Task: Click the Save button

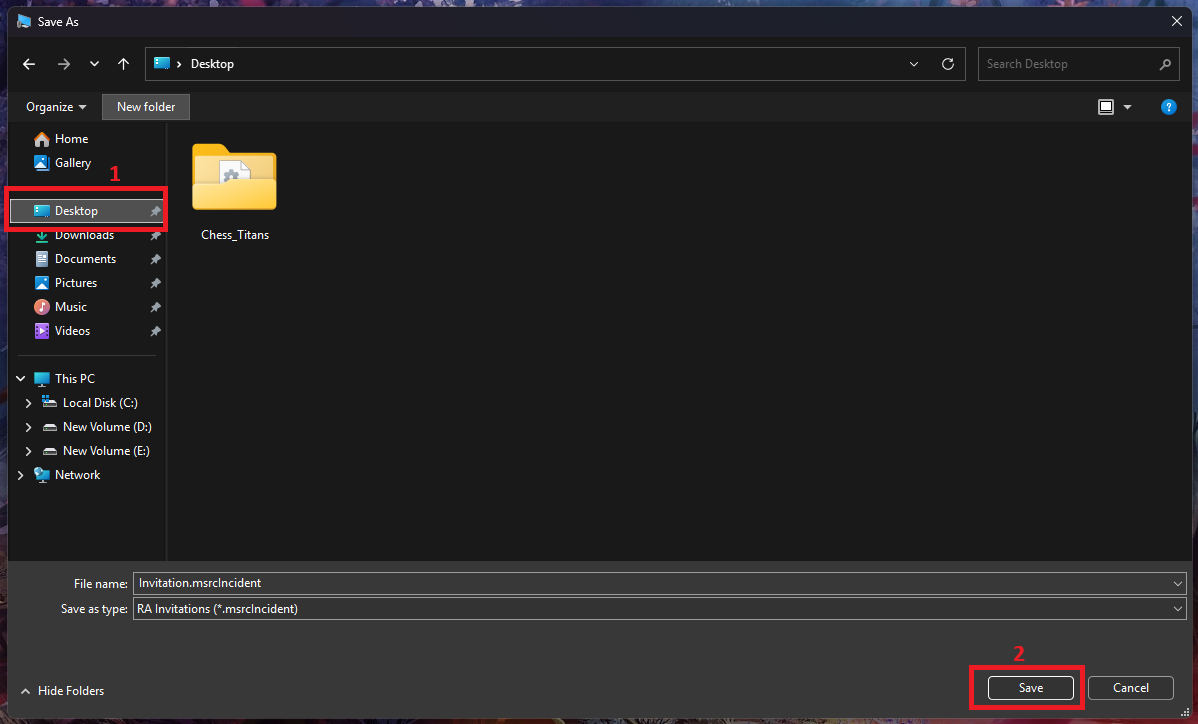Action: (1031, 688)
